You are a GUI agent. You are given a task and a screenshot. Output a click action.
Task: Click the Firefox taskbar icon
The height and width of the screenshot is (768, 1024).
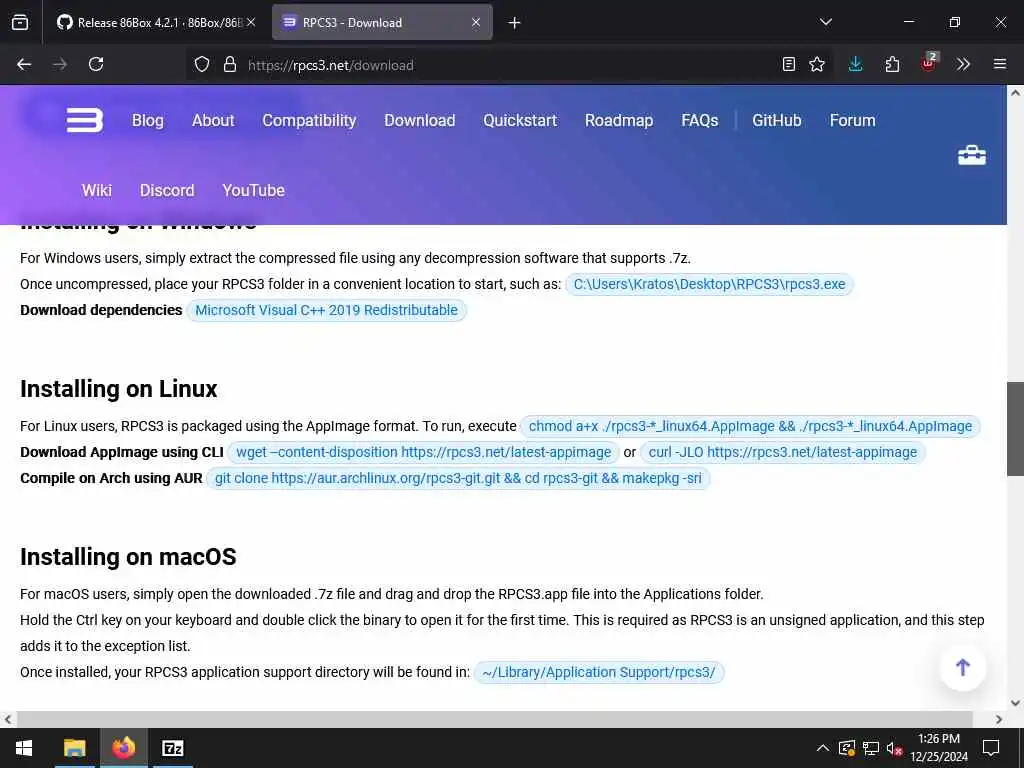123,748
